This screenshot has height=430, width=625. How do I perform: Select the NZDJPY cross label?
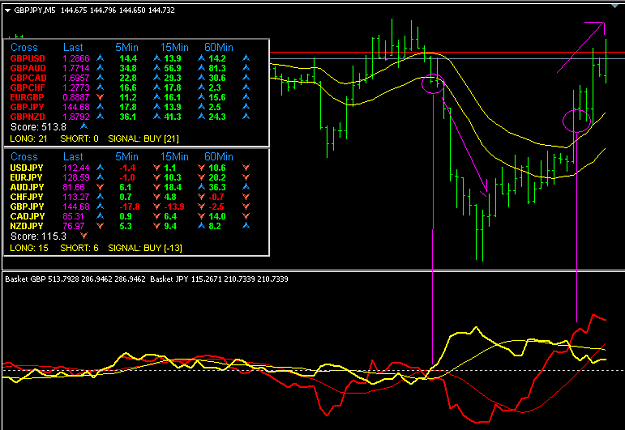(x=27, y=226)
